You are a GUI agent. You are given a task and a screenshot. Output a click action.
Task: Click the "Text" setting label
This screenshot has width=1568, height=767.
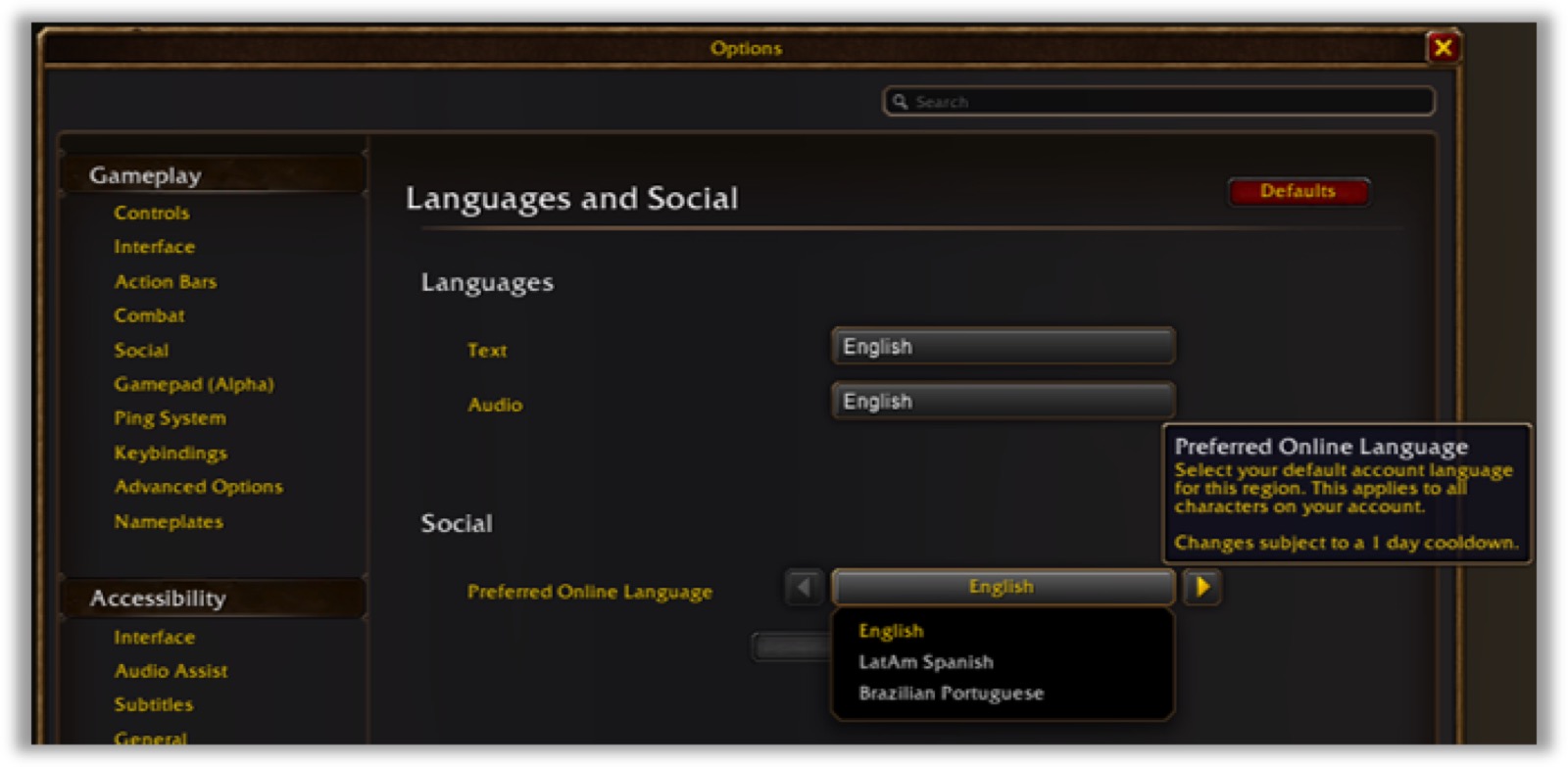[x=487, y=350]
